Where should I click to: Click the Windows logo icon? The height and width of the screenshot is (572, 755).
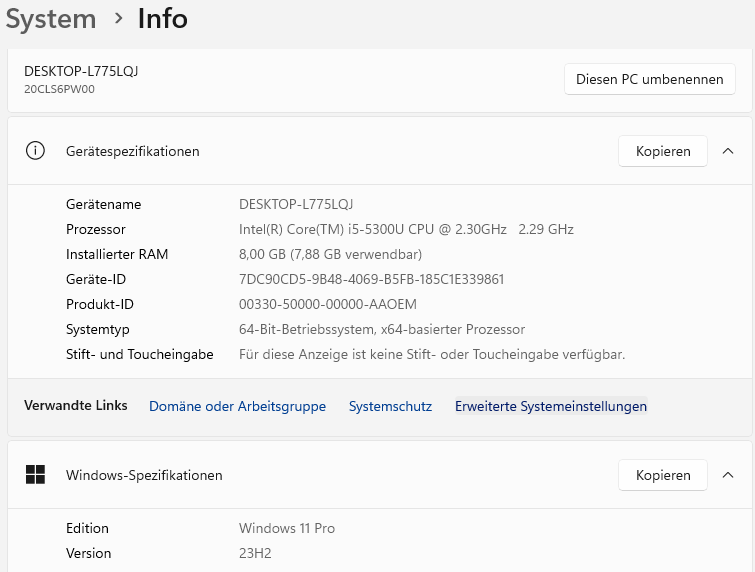[x=35, y=475]
